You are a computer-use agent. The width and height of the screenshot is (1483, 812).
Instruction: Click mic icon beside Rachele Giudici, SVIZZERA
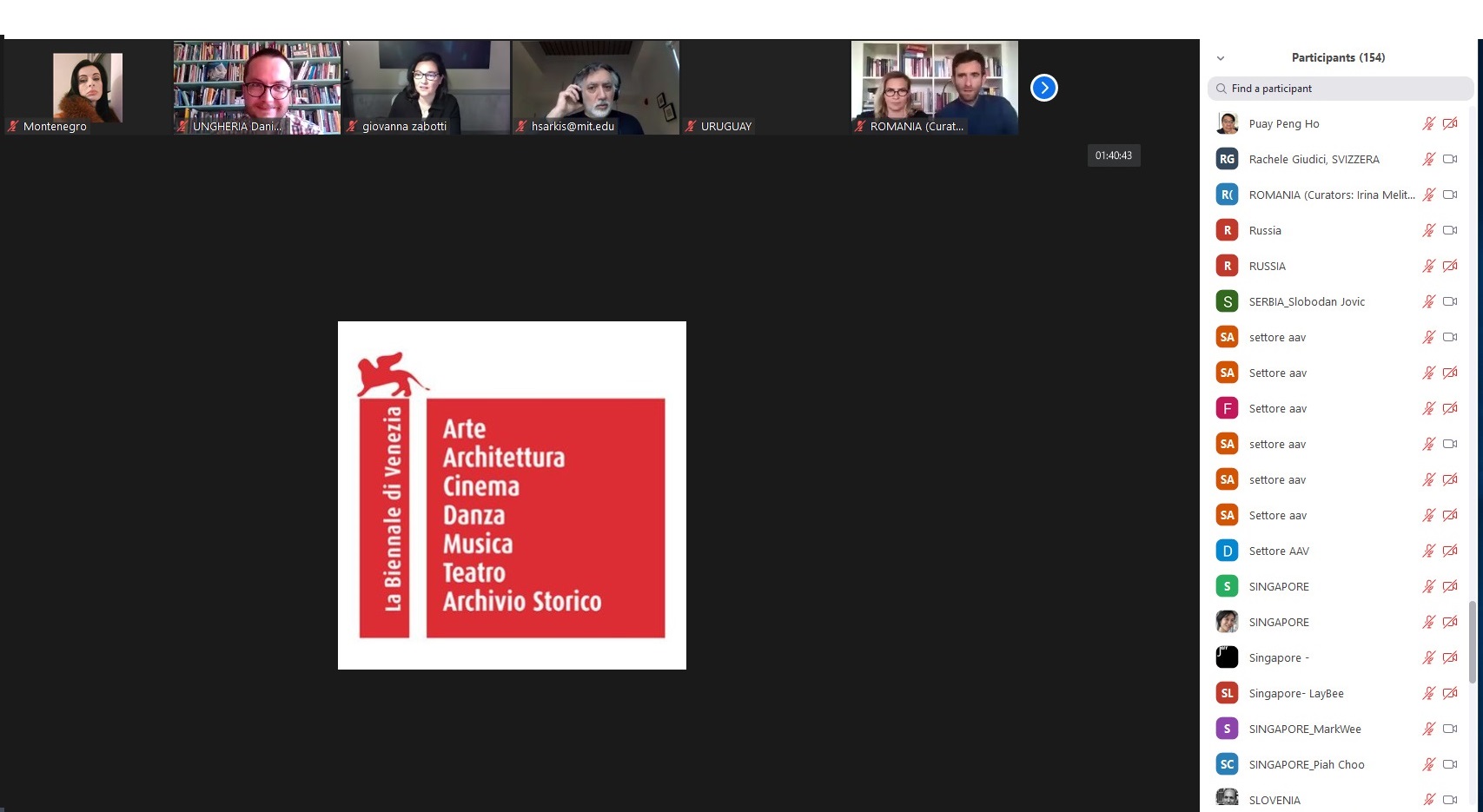tap(1428, 159)
